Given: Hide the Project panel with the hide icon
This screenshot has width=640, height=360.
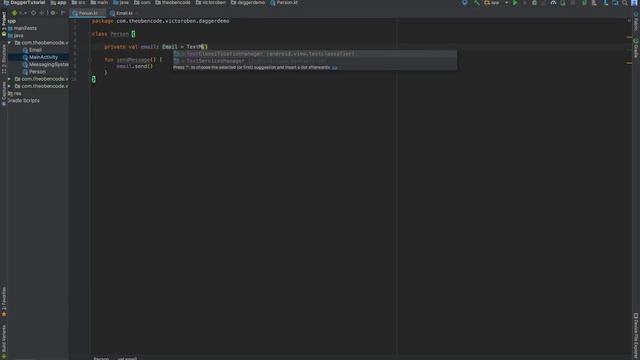Looking at the screenshot, I should click(x=62, y=13).
